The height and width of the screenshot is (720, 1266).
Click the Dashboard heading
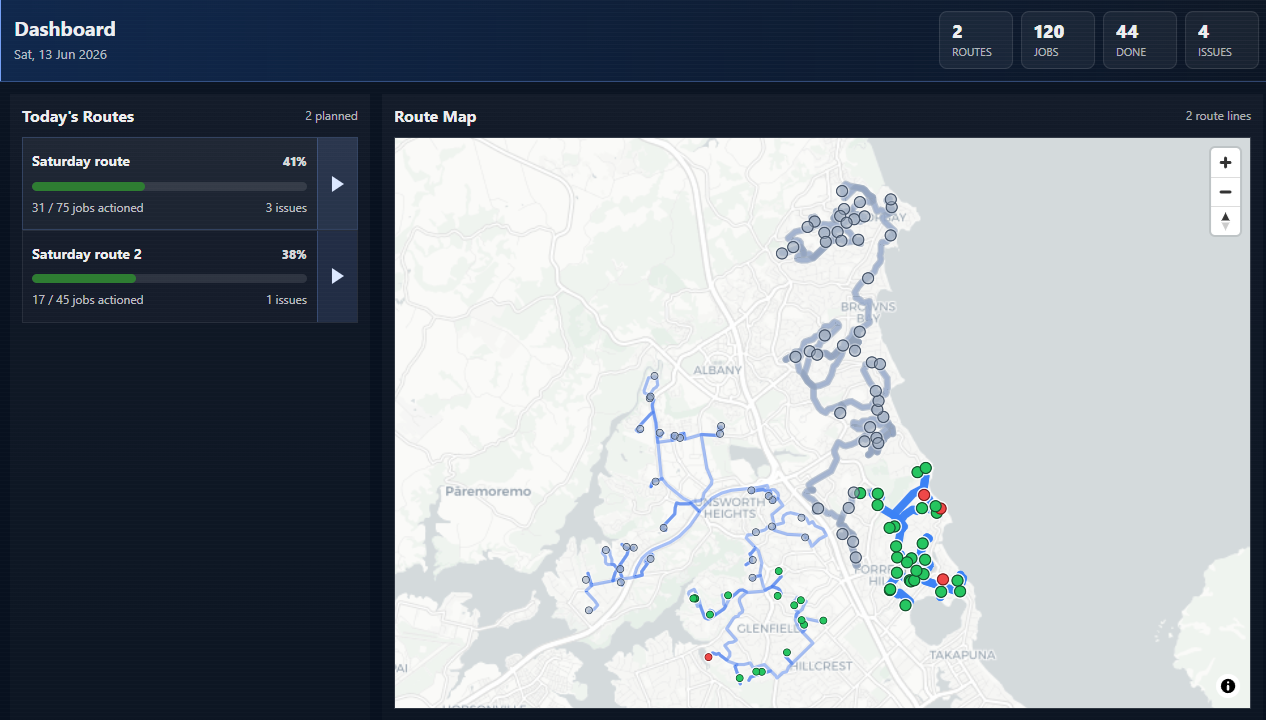tap(65, 29)
